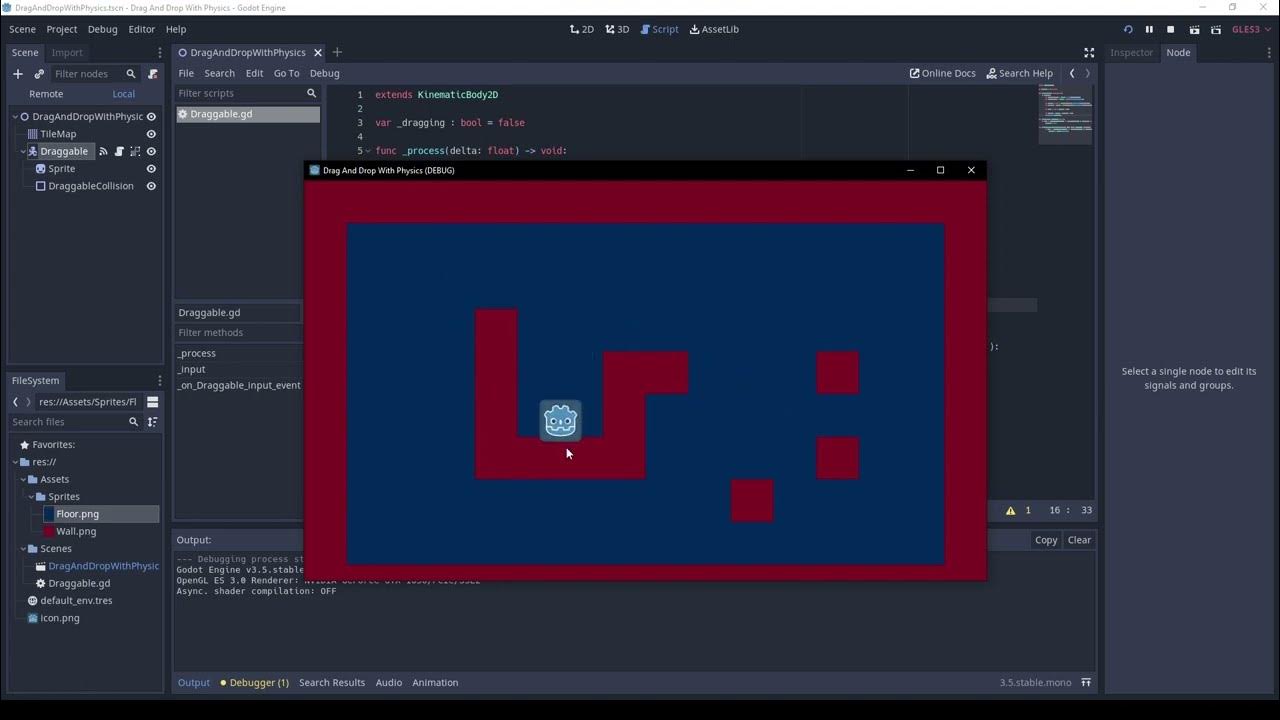
Task: Switch scene tree to Remote
Action: point(46,94)
